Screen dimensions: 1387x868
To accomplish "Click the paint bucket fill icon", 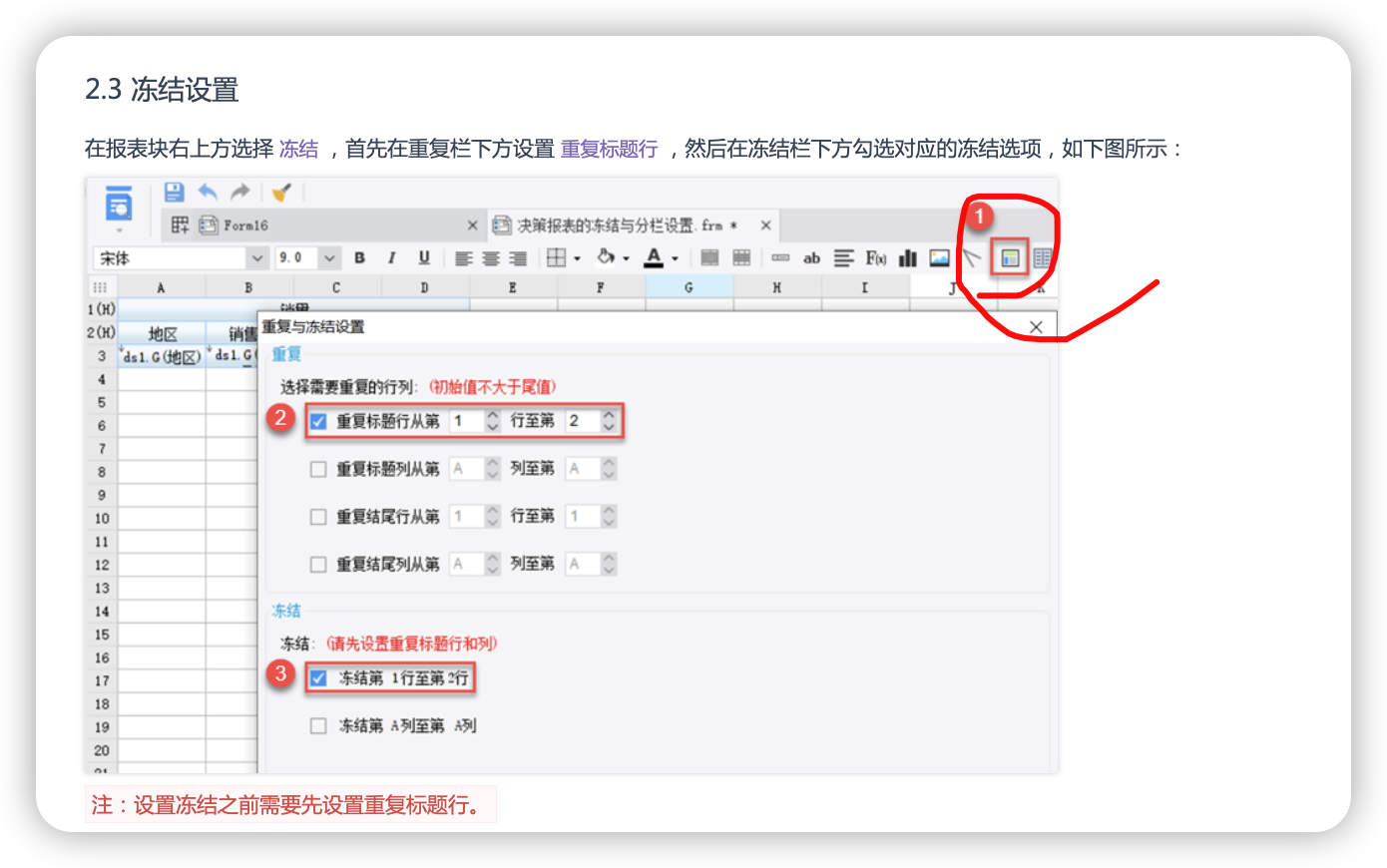I will (x=606, y=257).
